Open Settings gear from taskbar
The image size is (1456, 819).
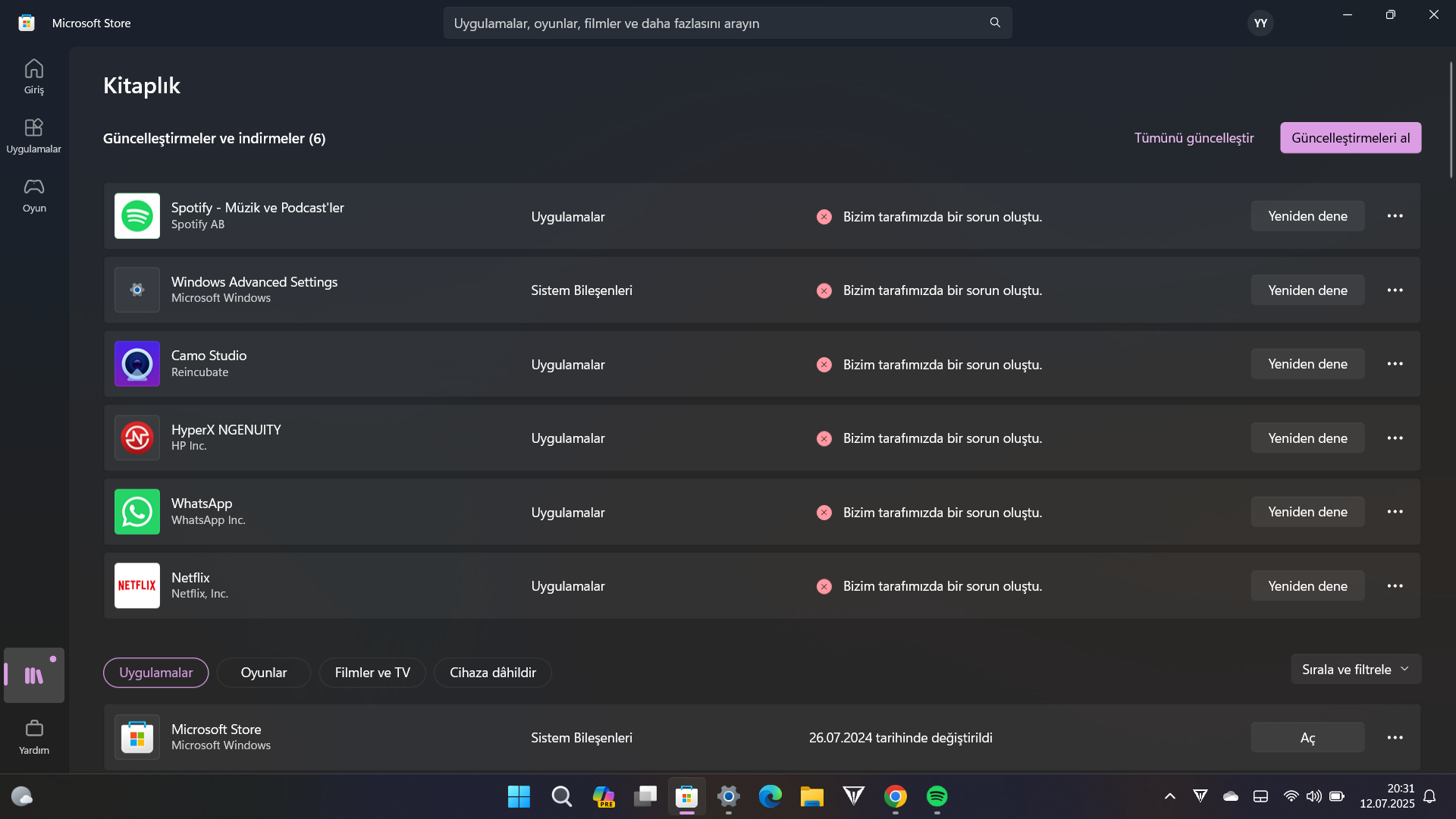[x=728, y=796]
